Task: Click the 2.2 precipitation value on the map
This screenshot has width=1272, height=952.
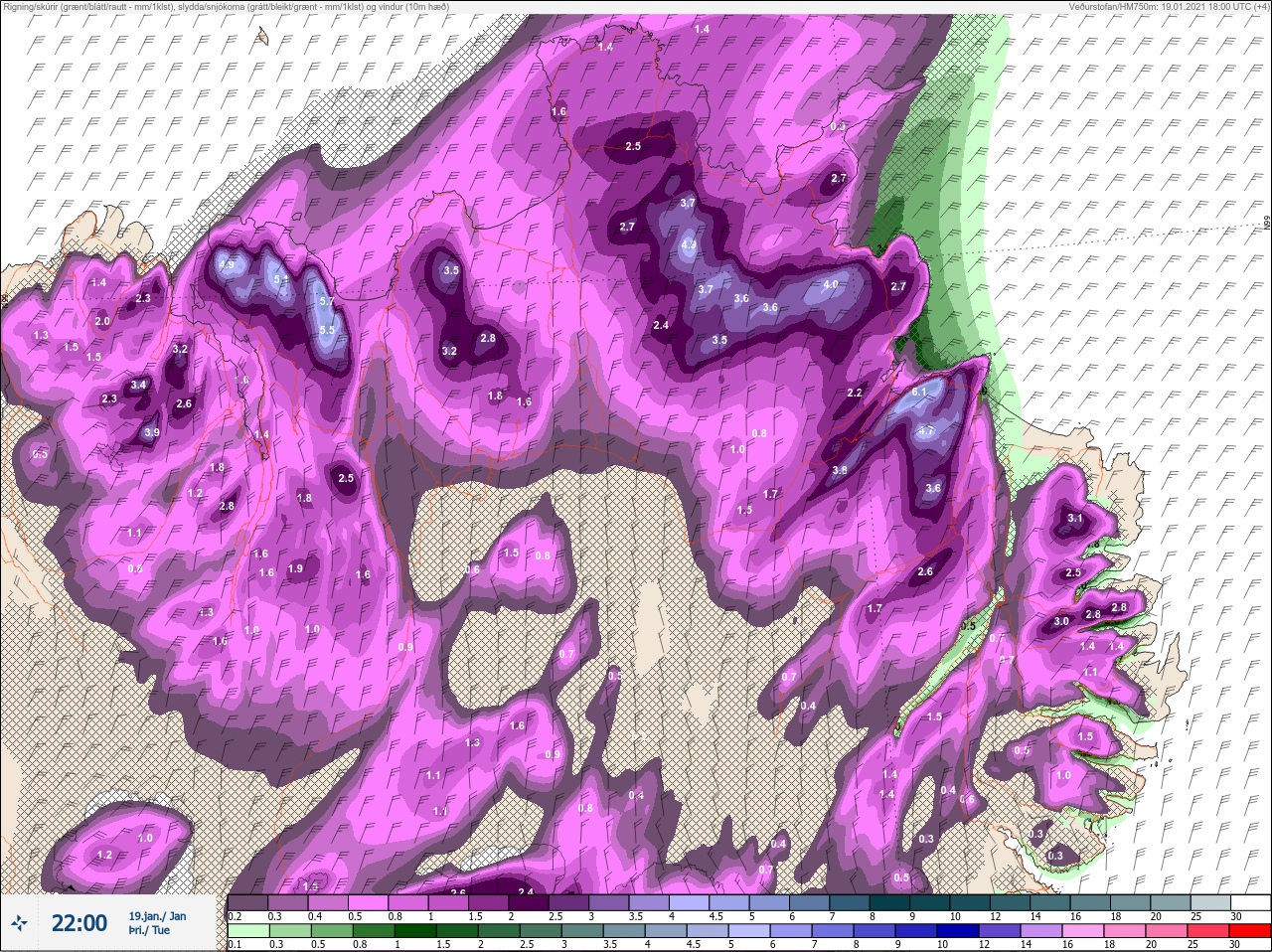Action: pos(855,394)
